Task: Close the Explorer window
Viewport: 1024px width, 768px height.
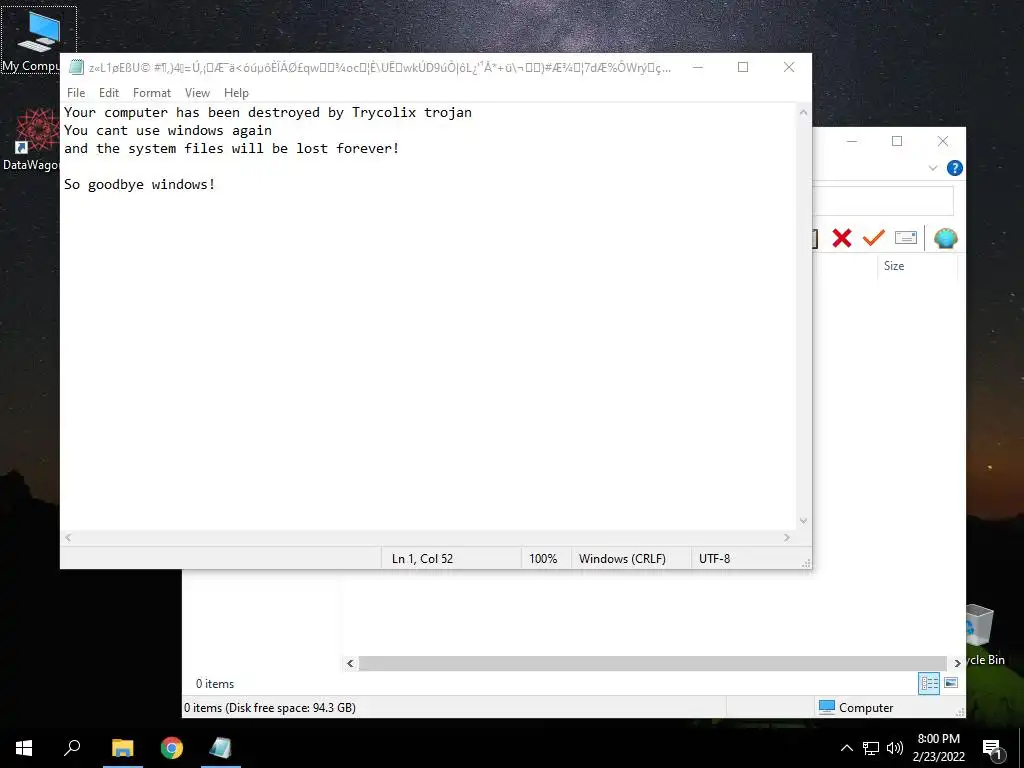Action: 943,141
